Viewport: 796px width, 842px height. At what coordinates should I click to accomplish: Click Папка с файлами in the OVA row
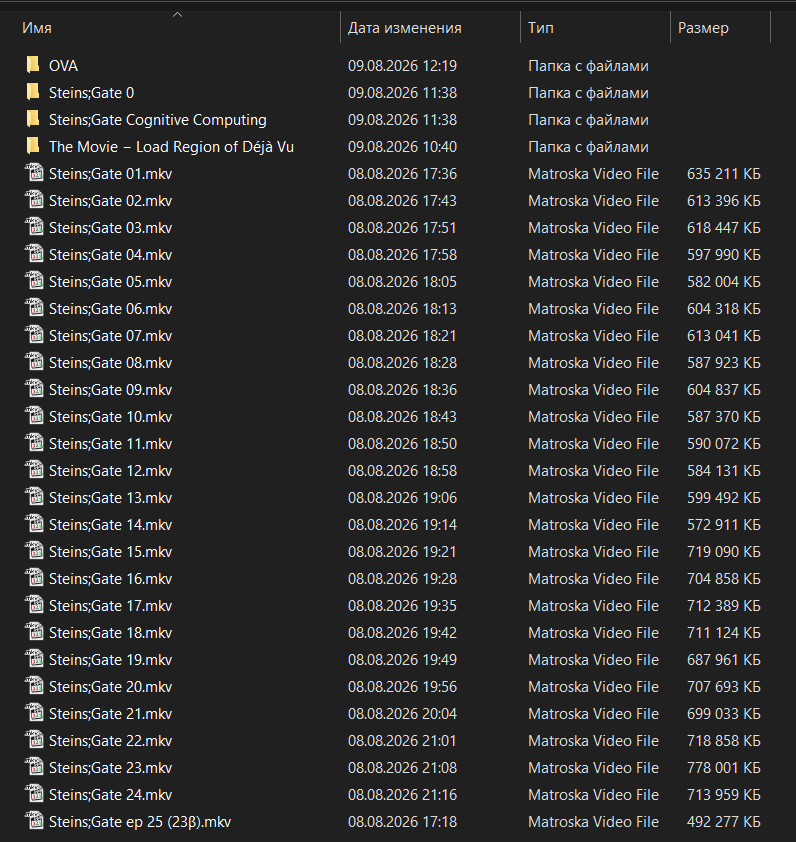point(588,66)
